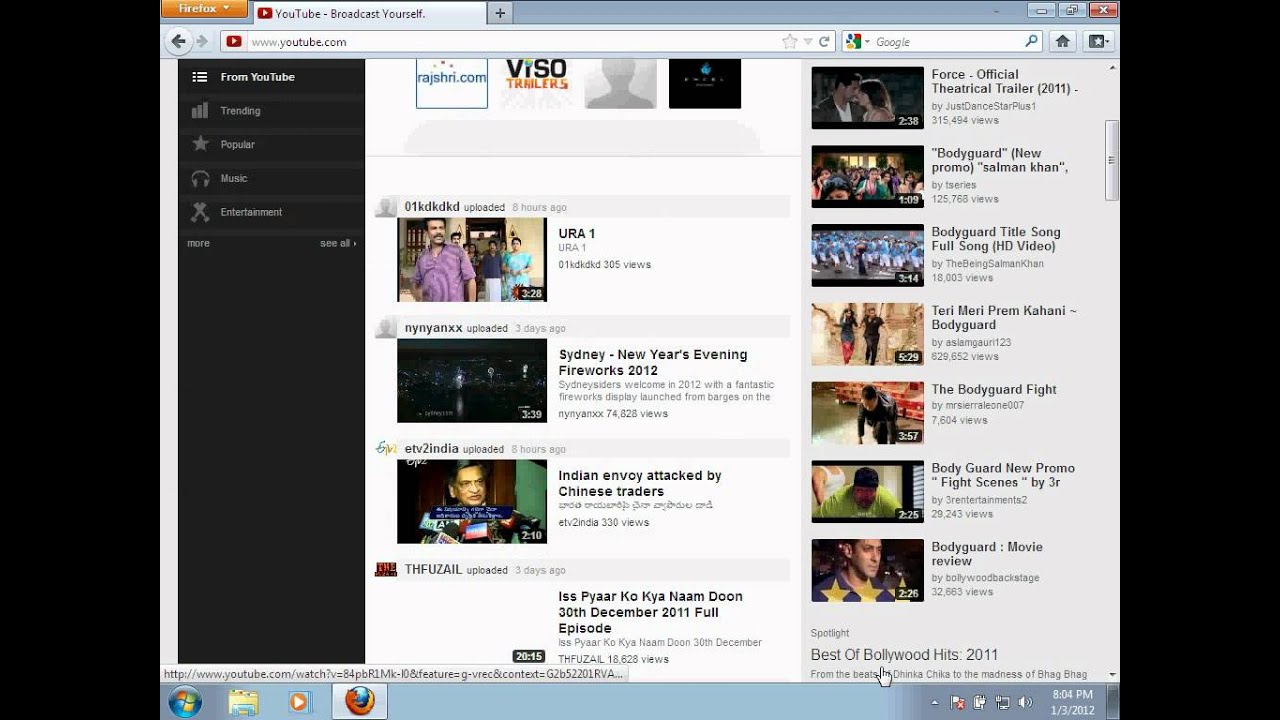Viewport: 1280px width, 720px height.
Task: Open the Google search engine dropdown
Action: click(856, 42)
